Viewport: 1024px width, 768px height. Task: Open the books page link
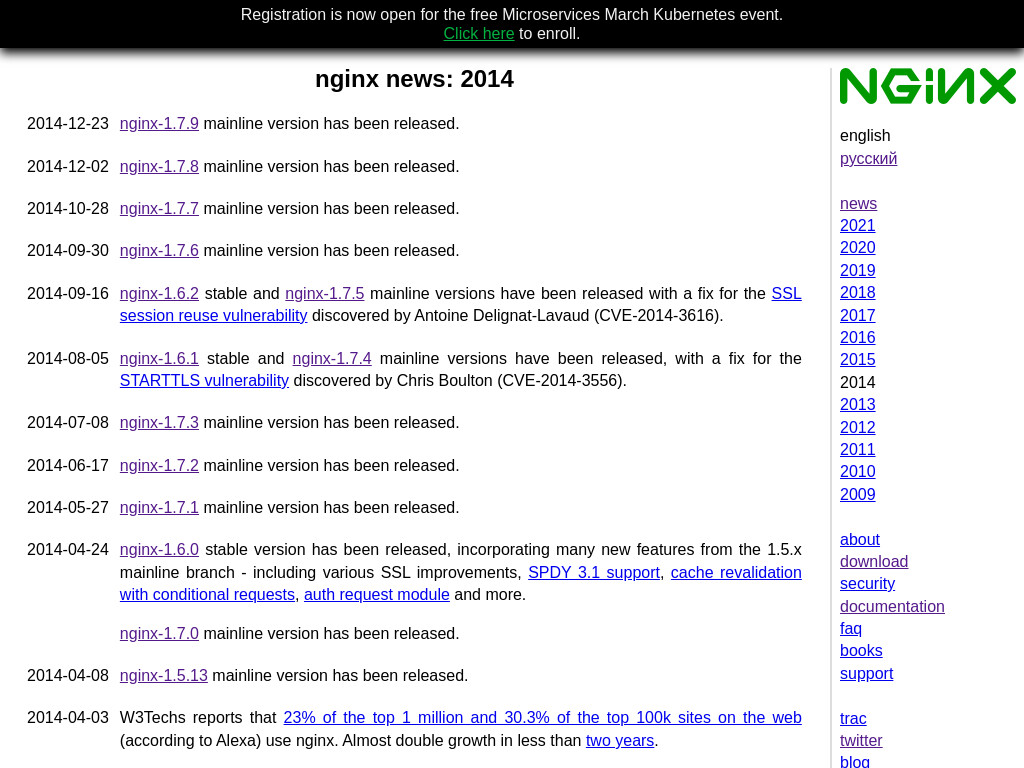point(861,651)
